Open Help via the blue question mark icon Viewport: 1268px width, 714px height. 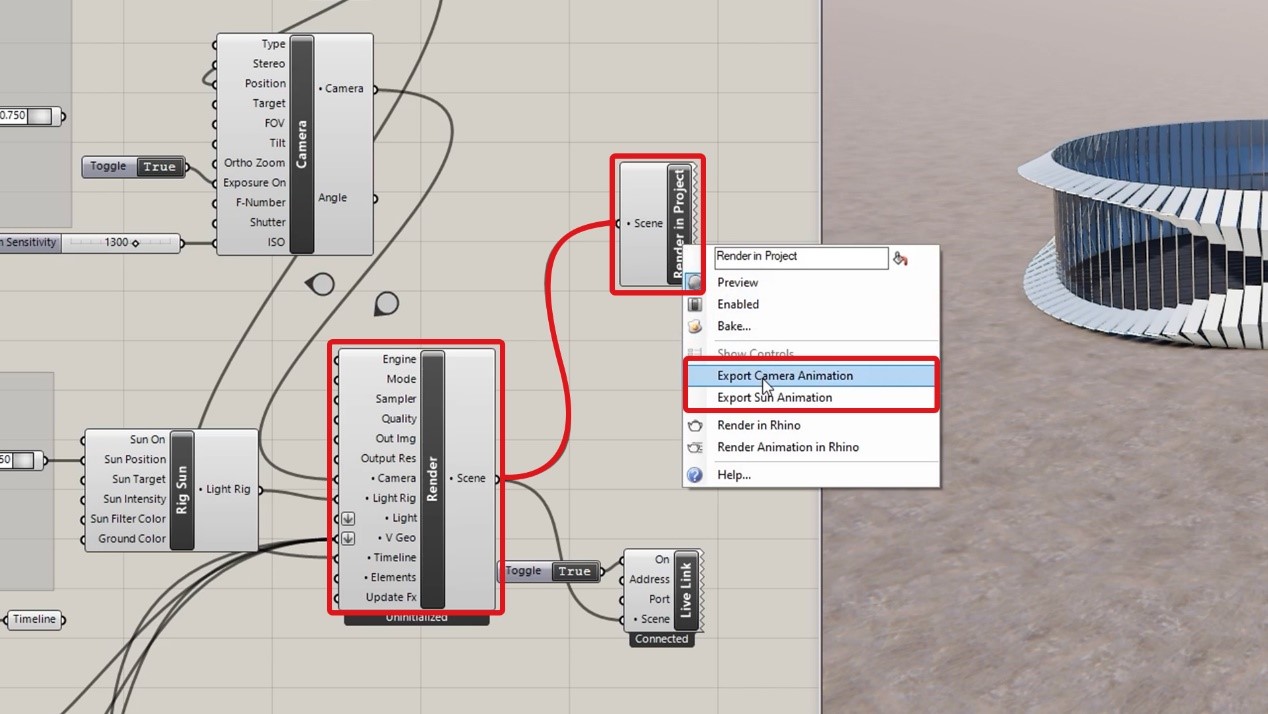point(695,475)
